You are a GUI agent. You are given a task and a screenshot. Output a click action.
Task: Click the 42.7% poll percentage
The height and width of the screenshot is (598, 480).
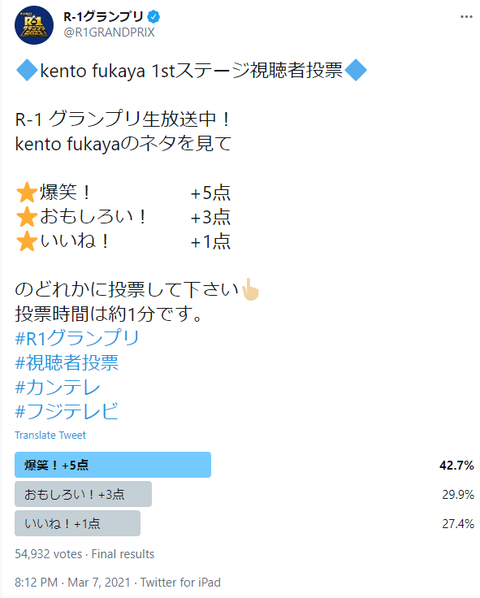[456, 465]
